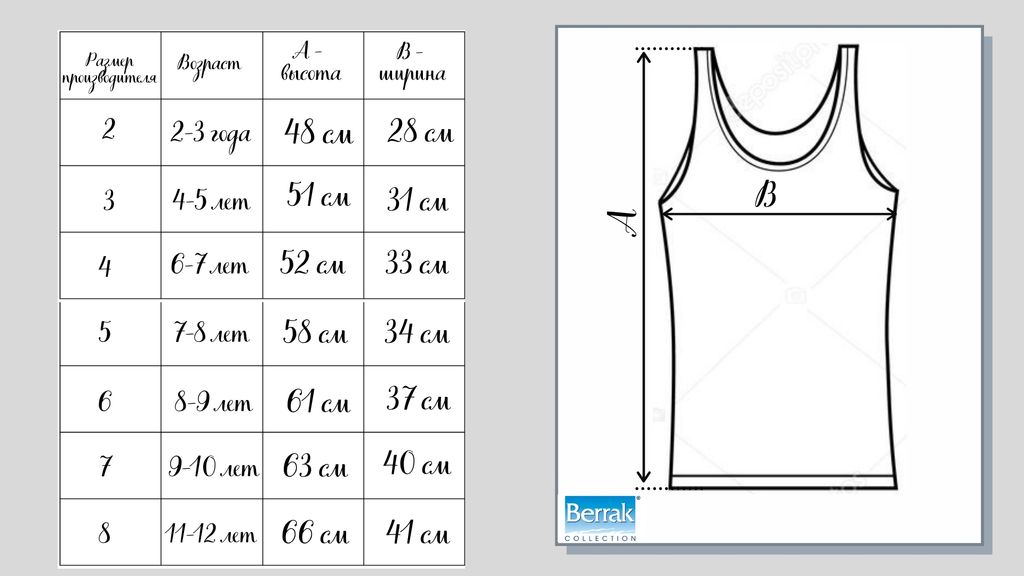Select the '37 см' width cell
The image size is (1024, 576).
click(x=418, y=401)
